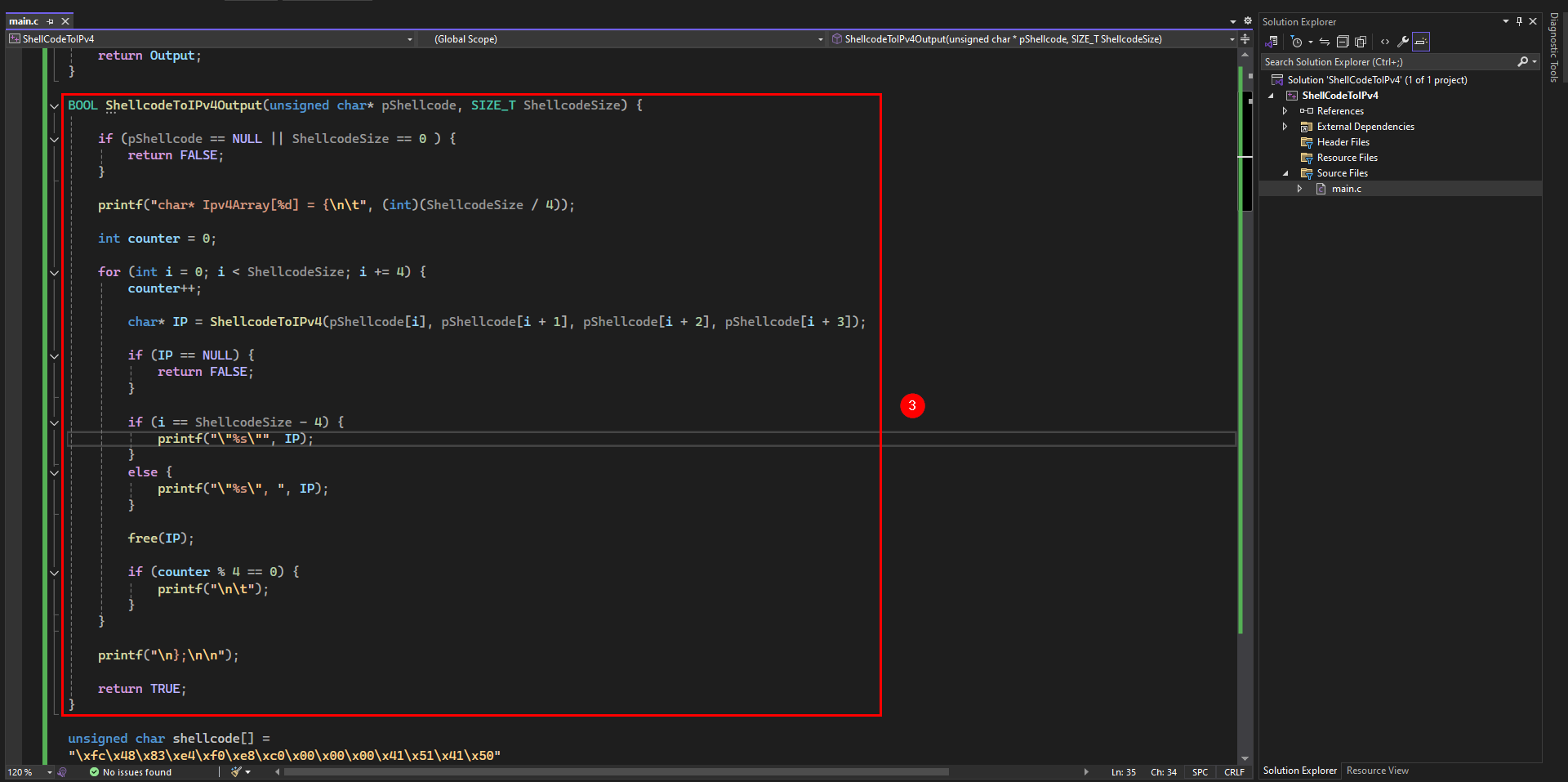Expand the External Dependencies node
This screenshot has width=1568, height=782.
coord(1285,127)
